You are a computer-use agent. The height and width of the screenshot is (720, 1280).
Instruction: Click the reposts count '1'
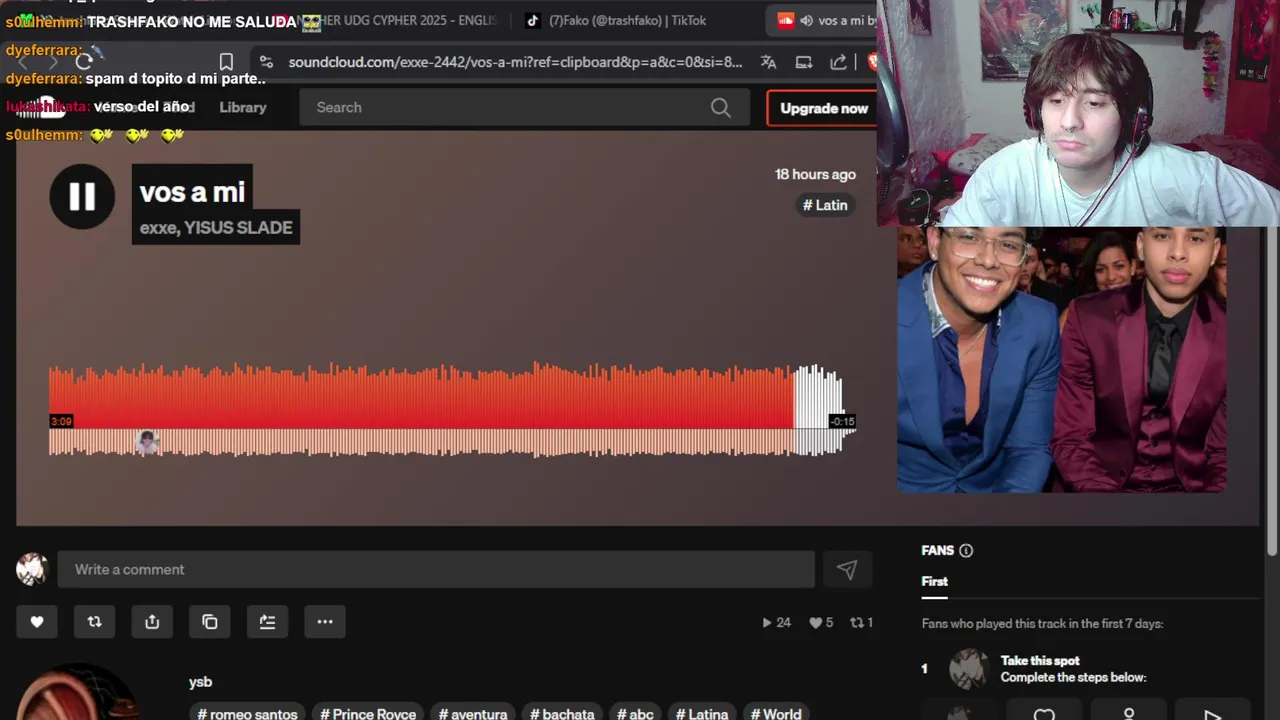tap(861, 622)
